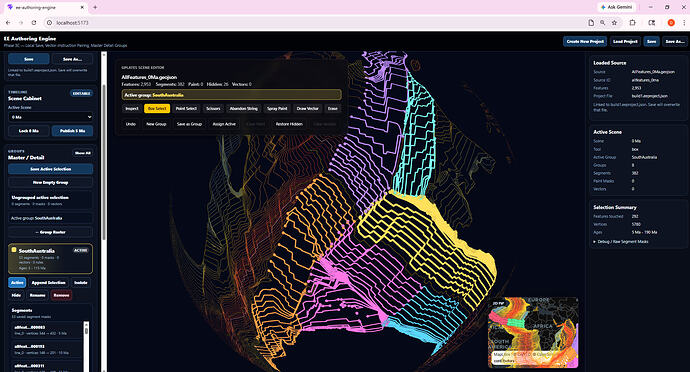The image size is (690, 372).
Task: Click the red Remove group button
Action: coord(62,295)
